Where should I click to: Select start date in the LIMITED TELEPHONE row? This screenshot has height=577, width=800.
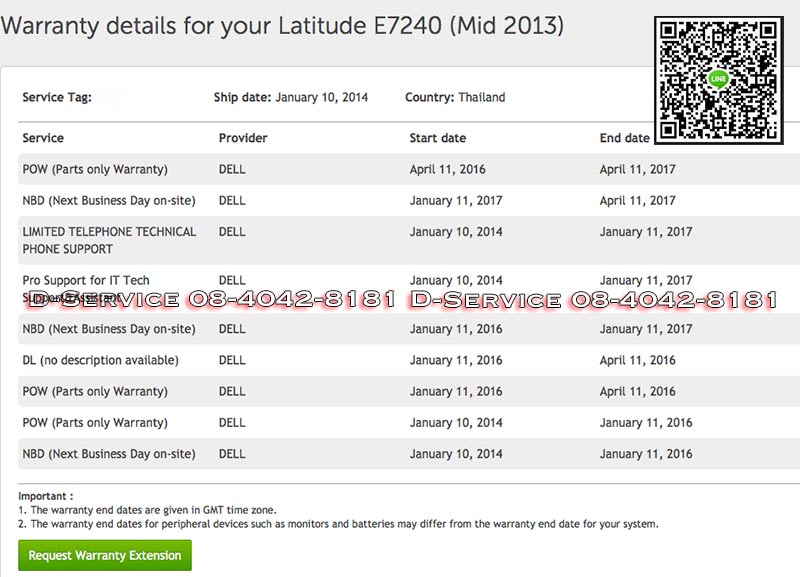456,232
